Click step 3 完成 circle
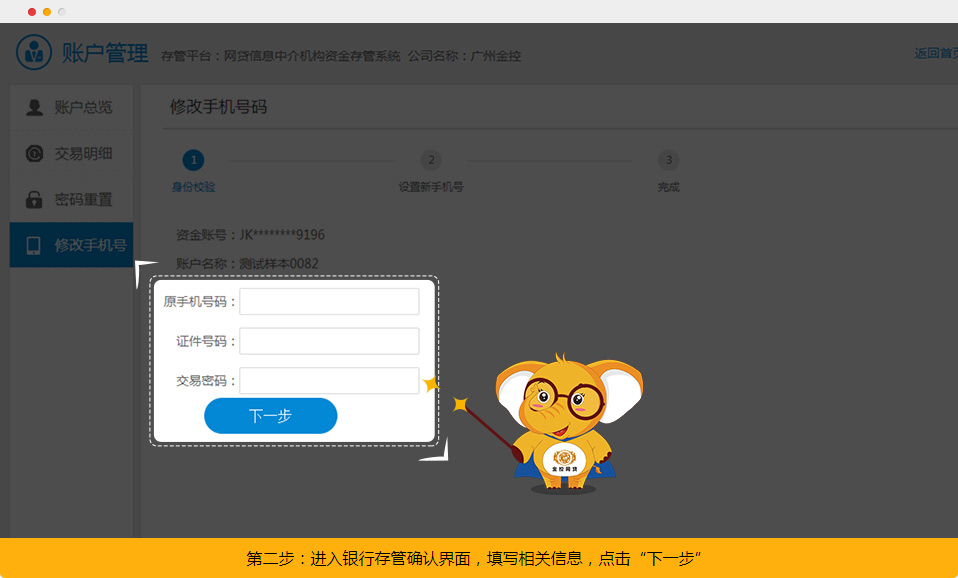Viewport: 958px width, 578px height. tap(668, 160)
